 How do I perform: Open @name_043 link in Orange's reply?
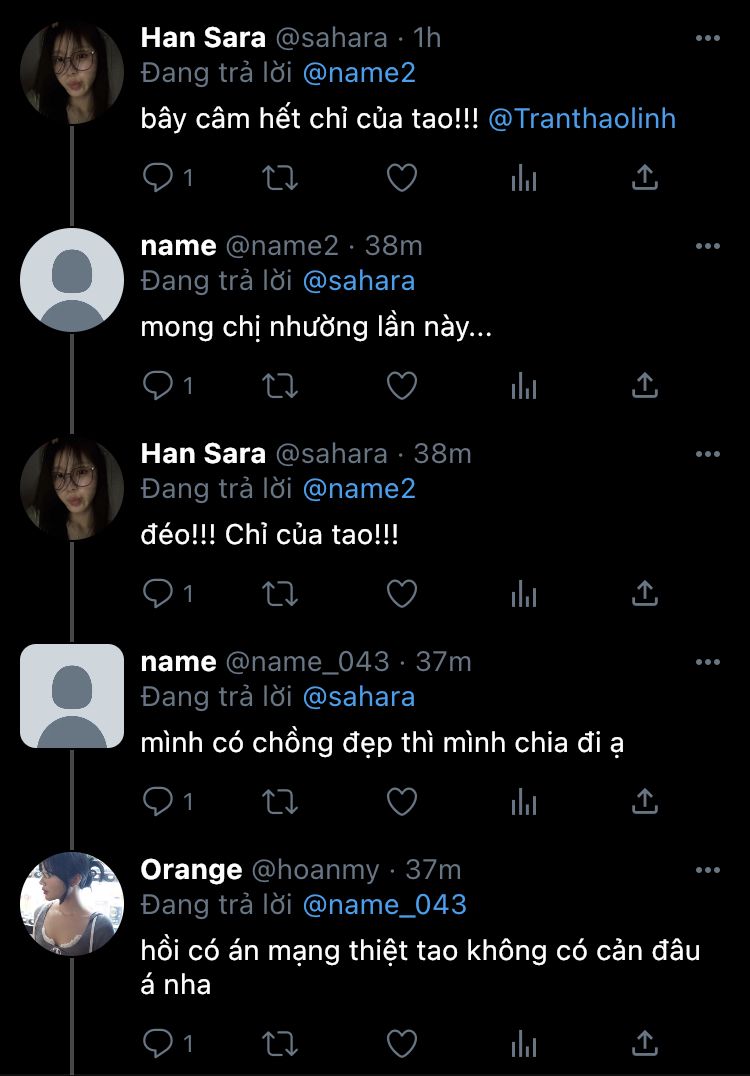[x=384, y=905]
